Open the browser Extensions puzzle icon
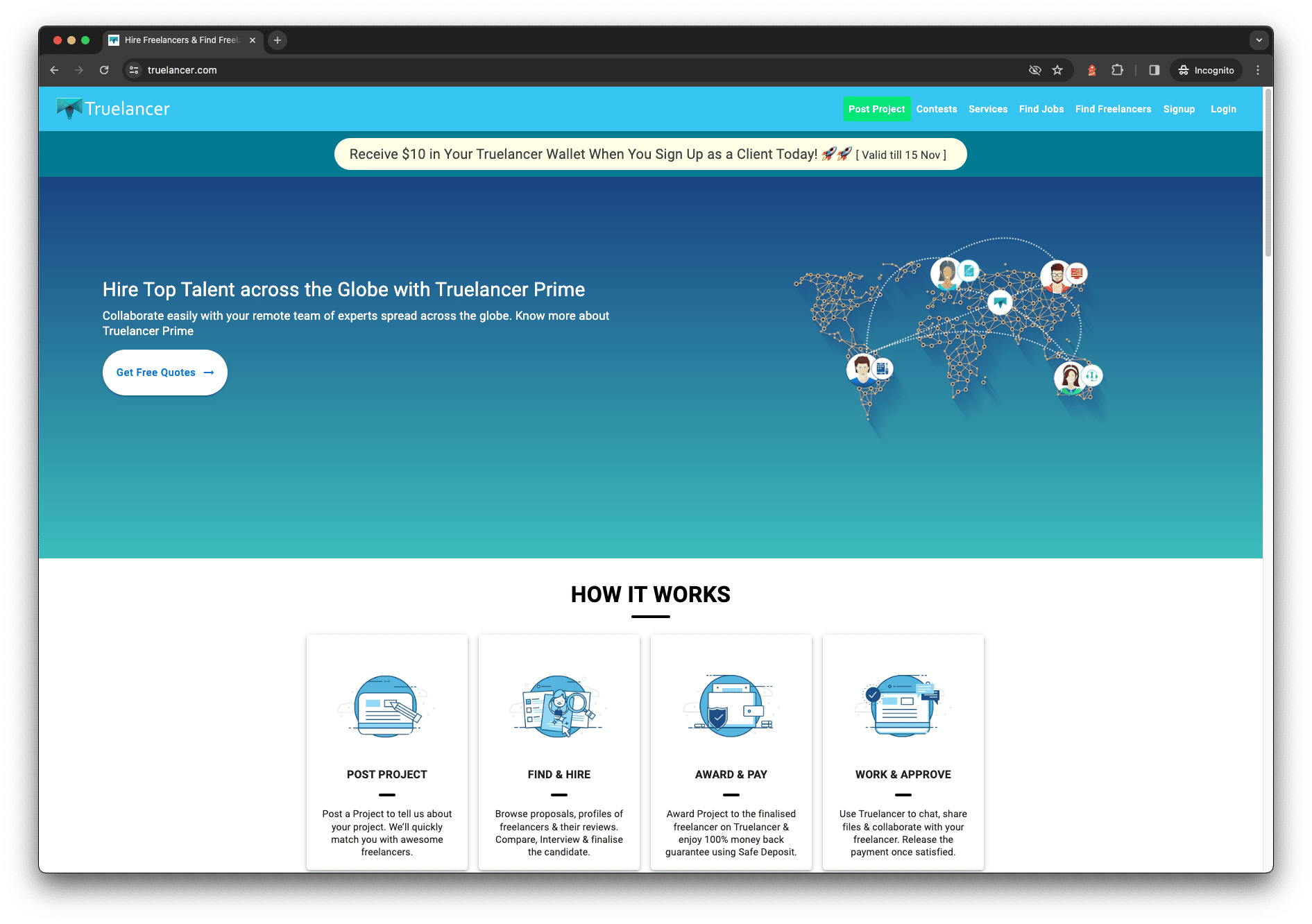This screenshot has height=924, width=1312. pyautogui.click(x=1117, y=70)
